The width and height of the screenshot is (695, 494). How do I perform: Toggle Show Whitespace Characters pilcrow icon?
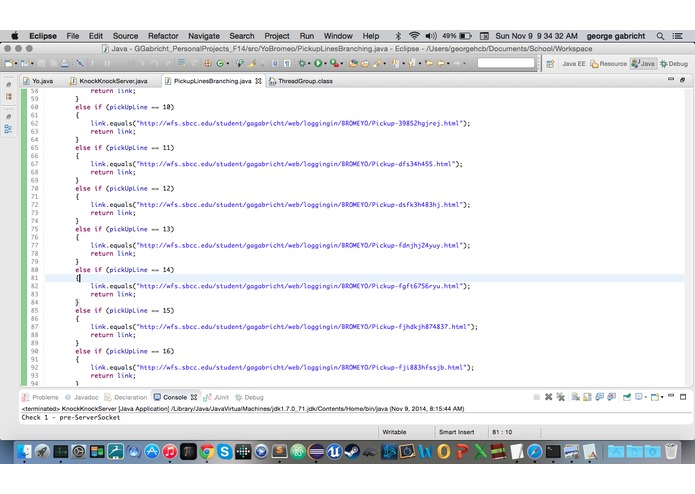pyautogui.click(x=287, y=63)
